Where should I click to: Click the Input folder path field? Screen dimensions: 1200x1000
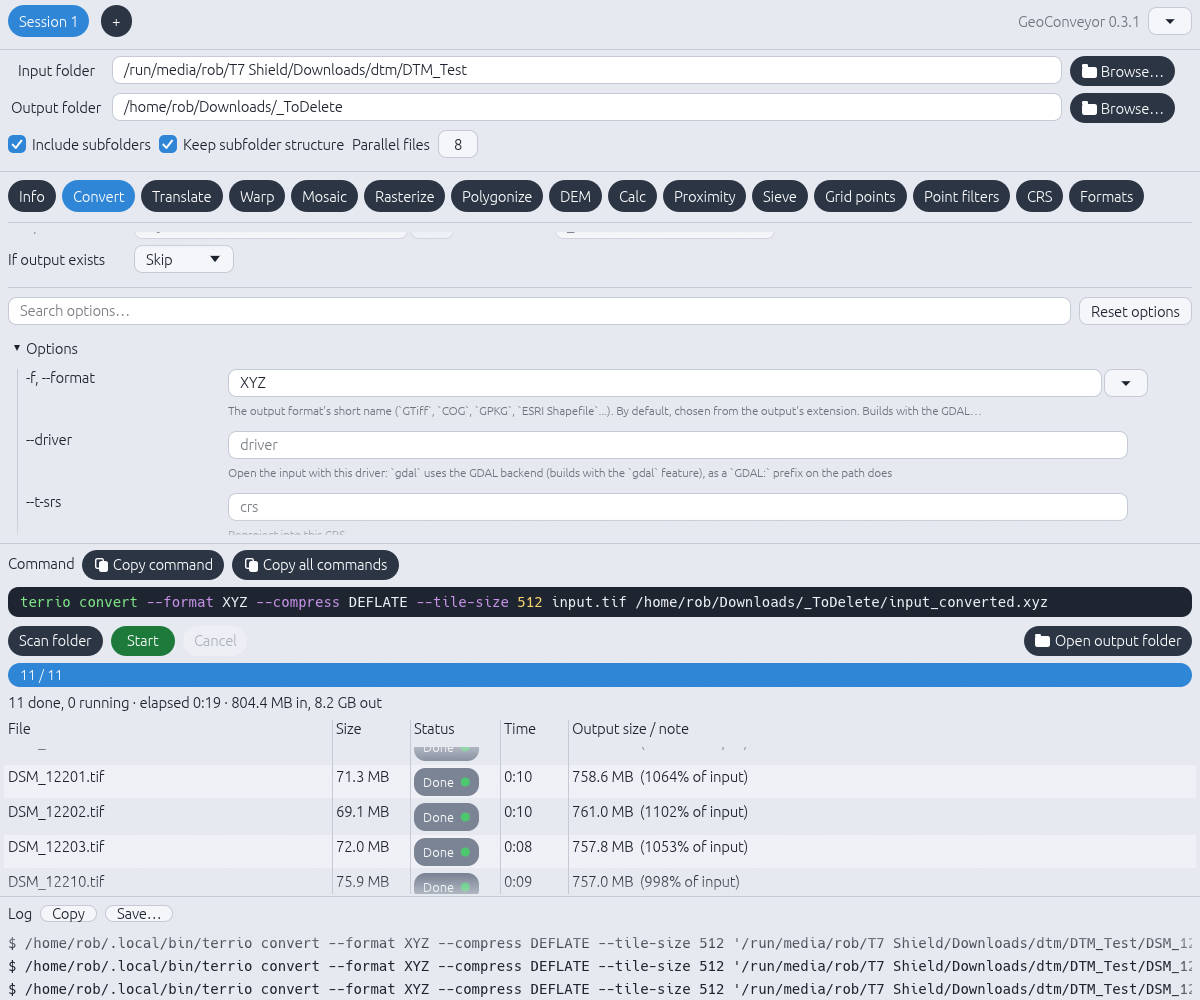click(586, 70)
